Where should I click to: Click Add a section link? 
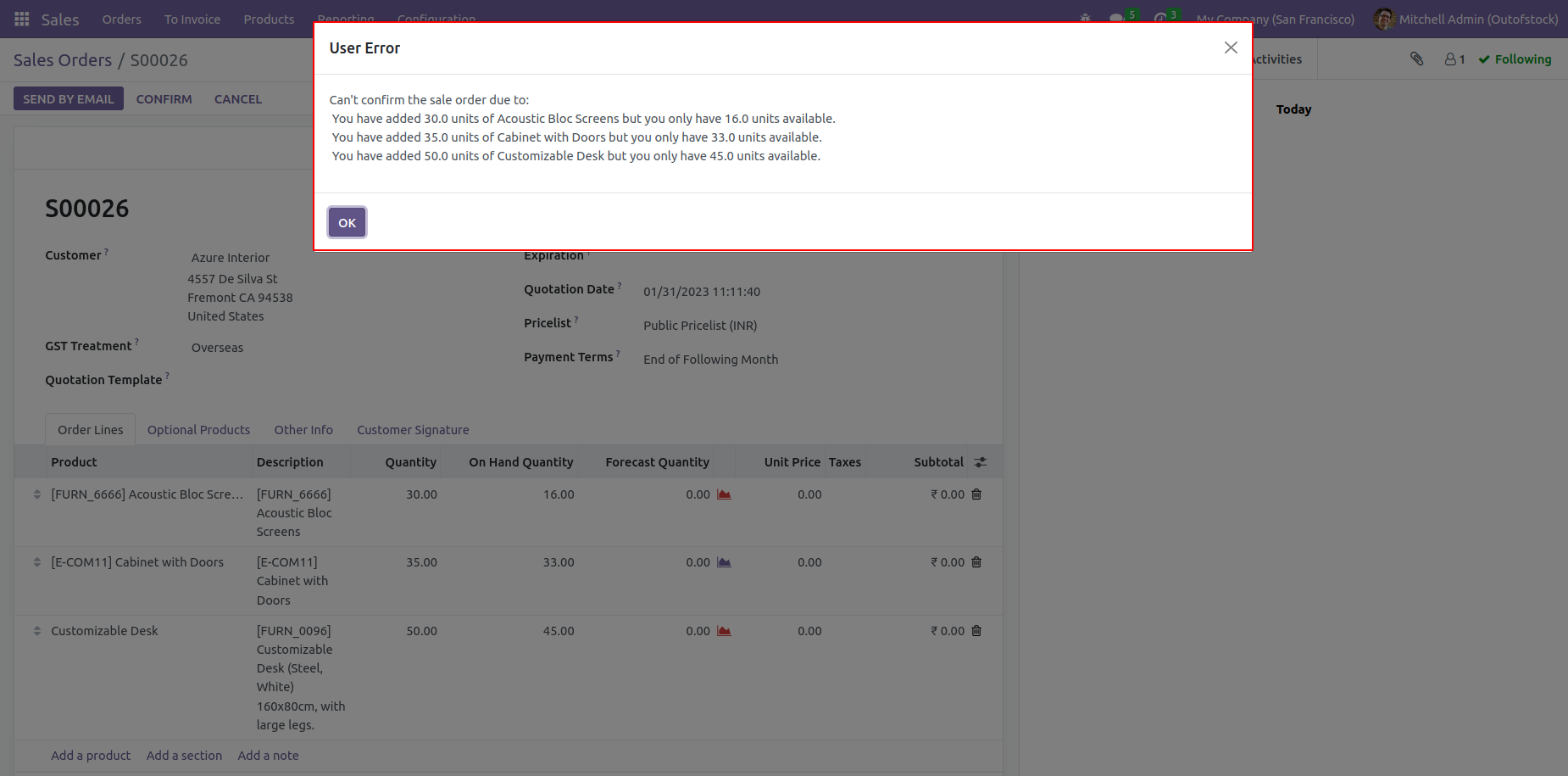click(184, 756)
